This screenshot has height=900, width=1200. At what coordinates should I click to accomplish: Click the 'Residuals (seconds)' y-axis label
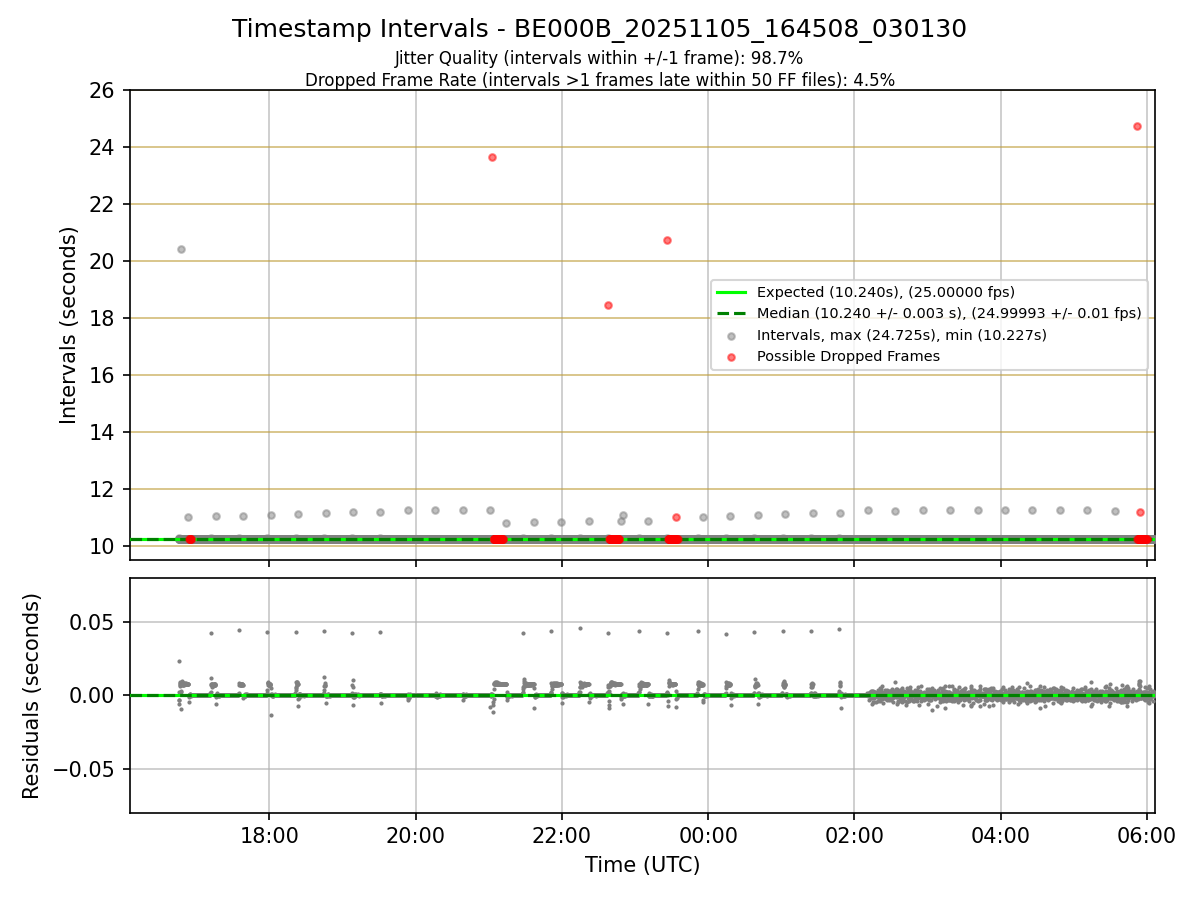32,696
